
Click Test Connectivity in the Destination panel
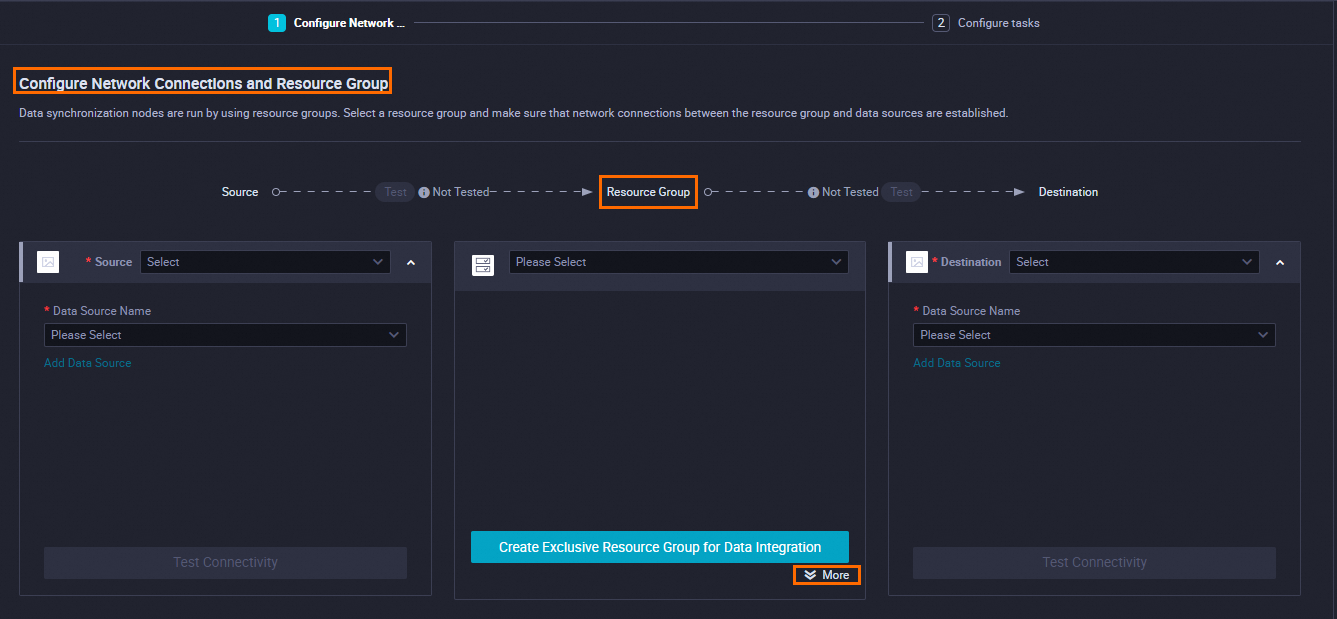click(x=1094, y=563)
